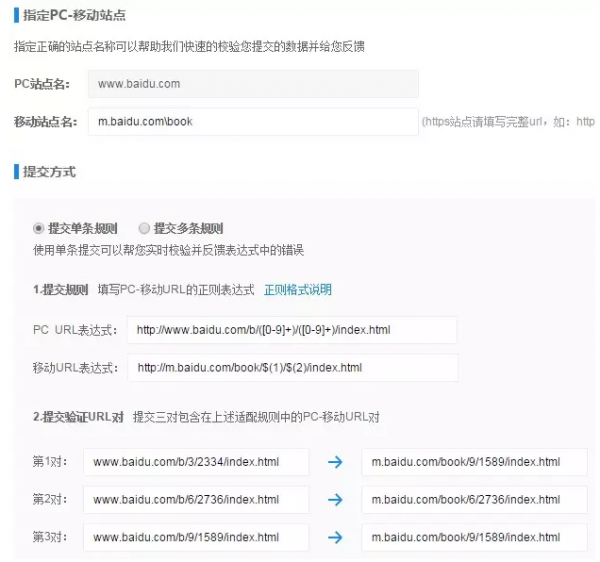Viewport: 600px width, 562px height.
Task: Click the PC URL表达式 label
Action: coord(75,330)
